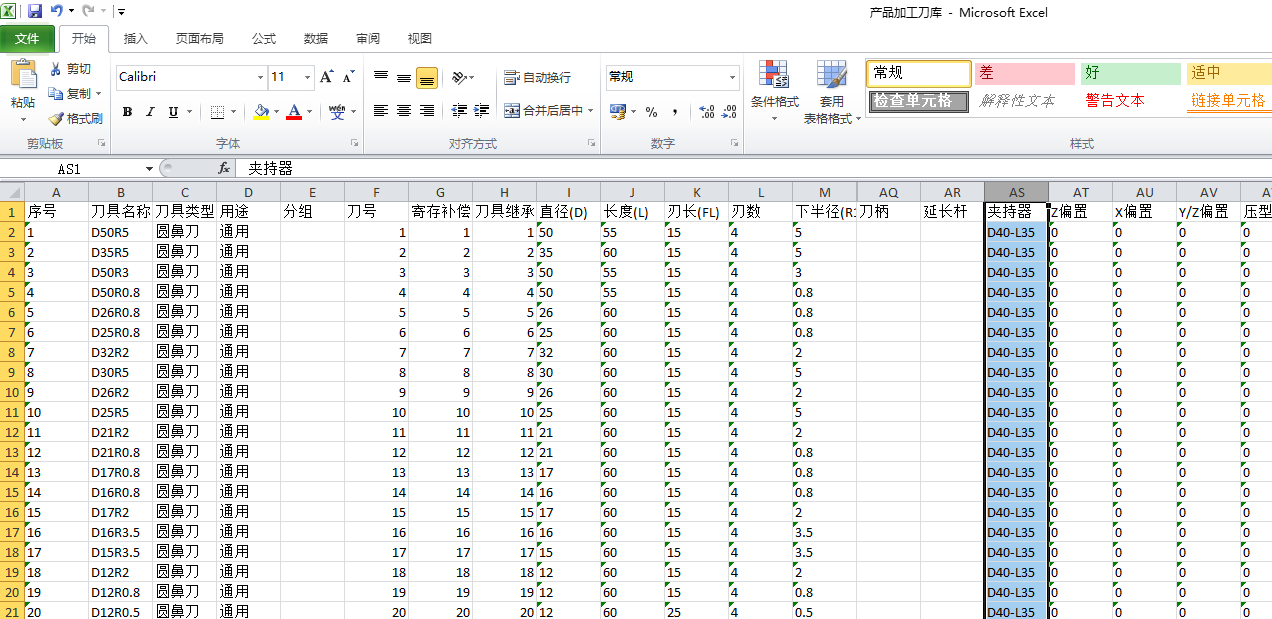Apply the 好 (Good) cell style
The height and width of the screenshot is (619, 1272).
[1131, 73]
